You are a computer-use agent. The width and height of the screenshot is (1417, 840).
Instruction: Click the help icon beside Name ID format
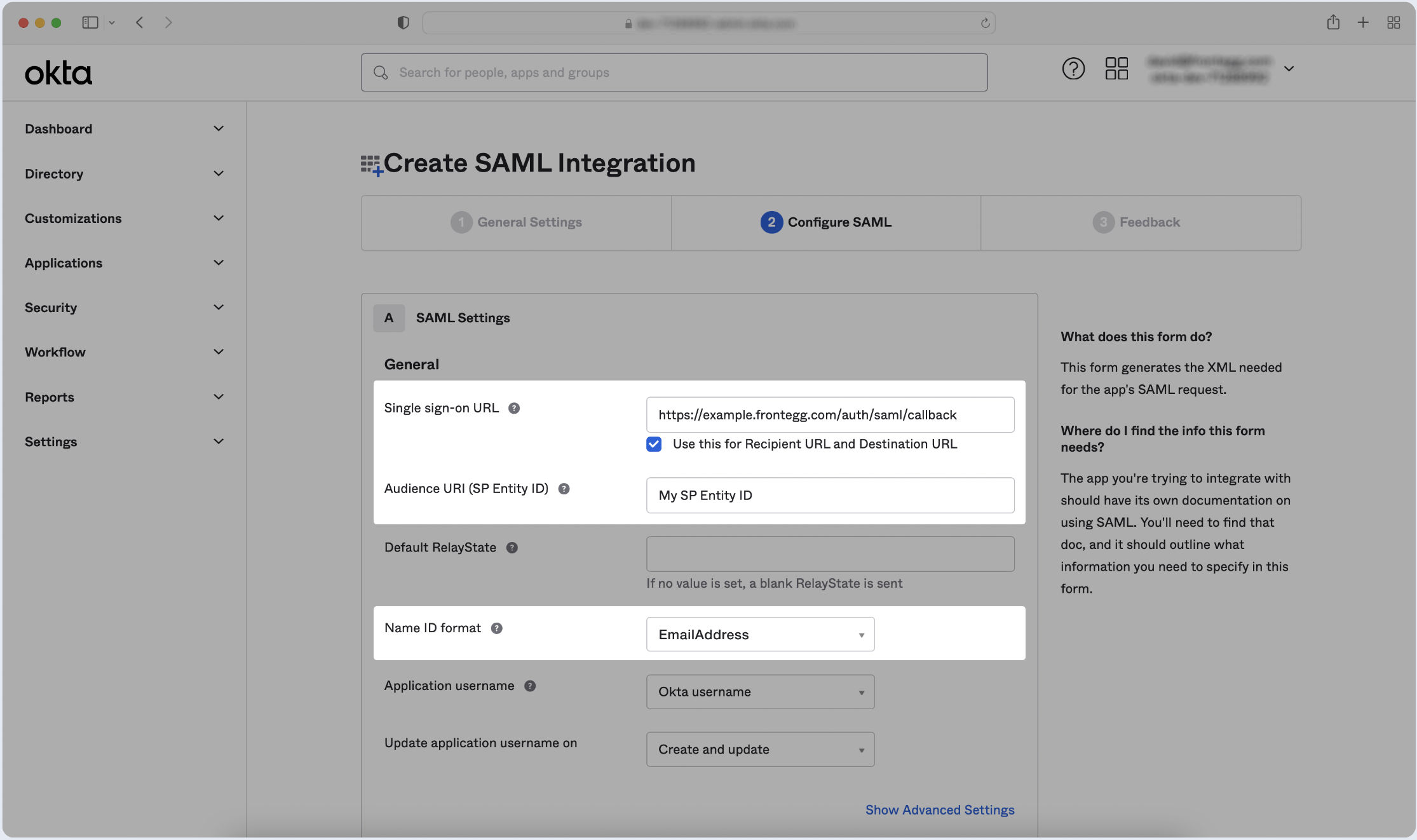497,628
